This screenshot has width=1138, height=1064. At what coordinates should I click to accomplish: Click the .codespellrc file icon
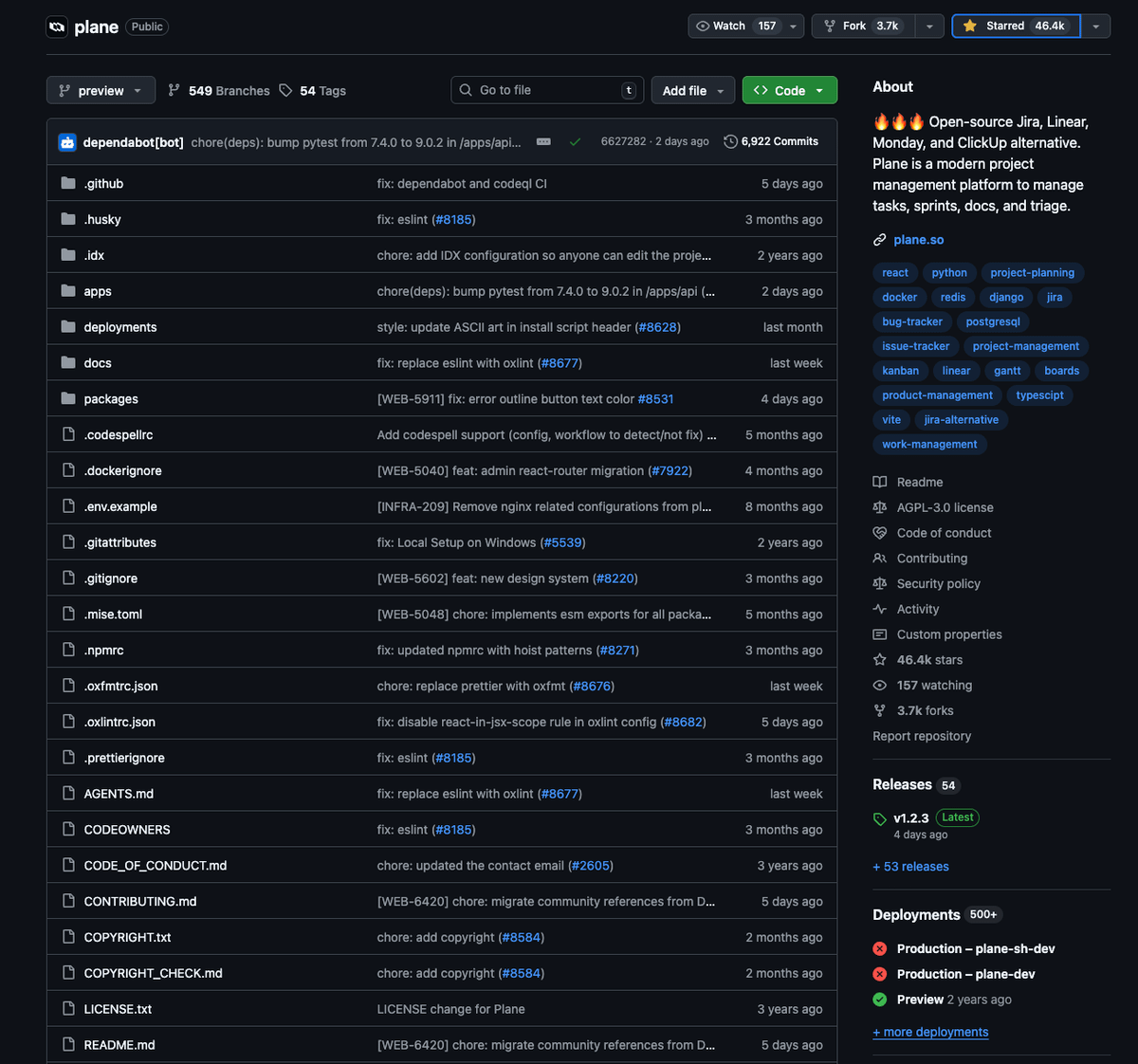[68, 434]
